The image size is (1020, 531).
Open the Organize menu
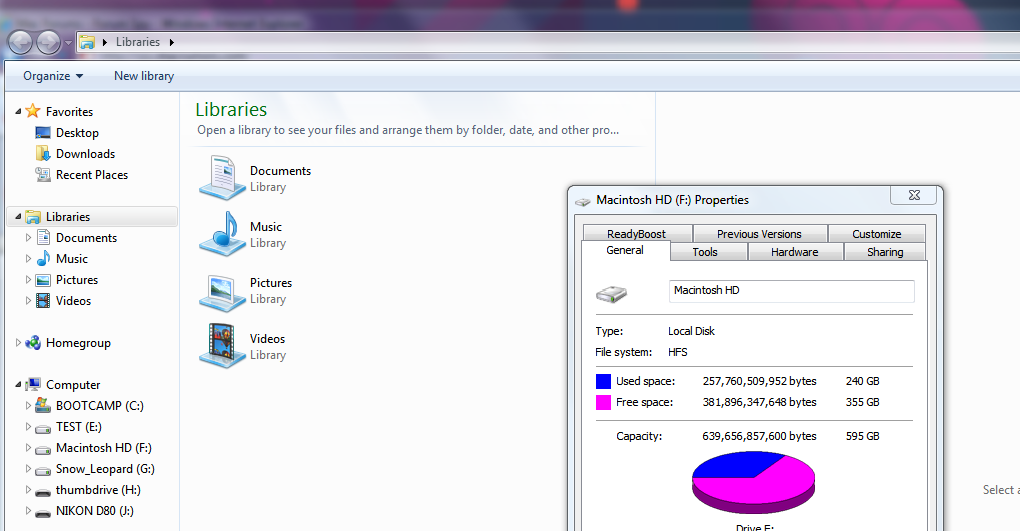point(53,76)
